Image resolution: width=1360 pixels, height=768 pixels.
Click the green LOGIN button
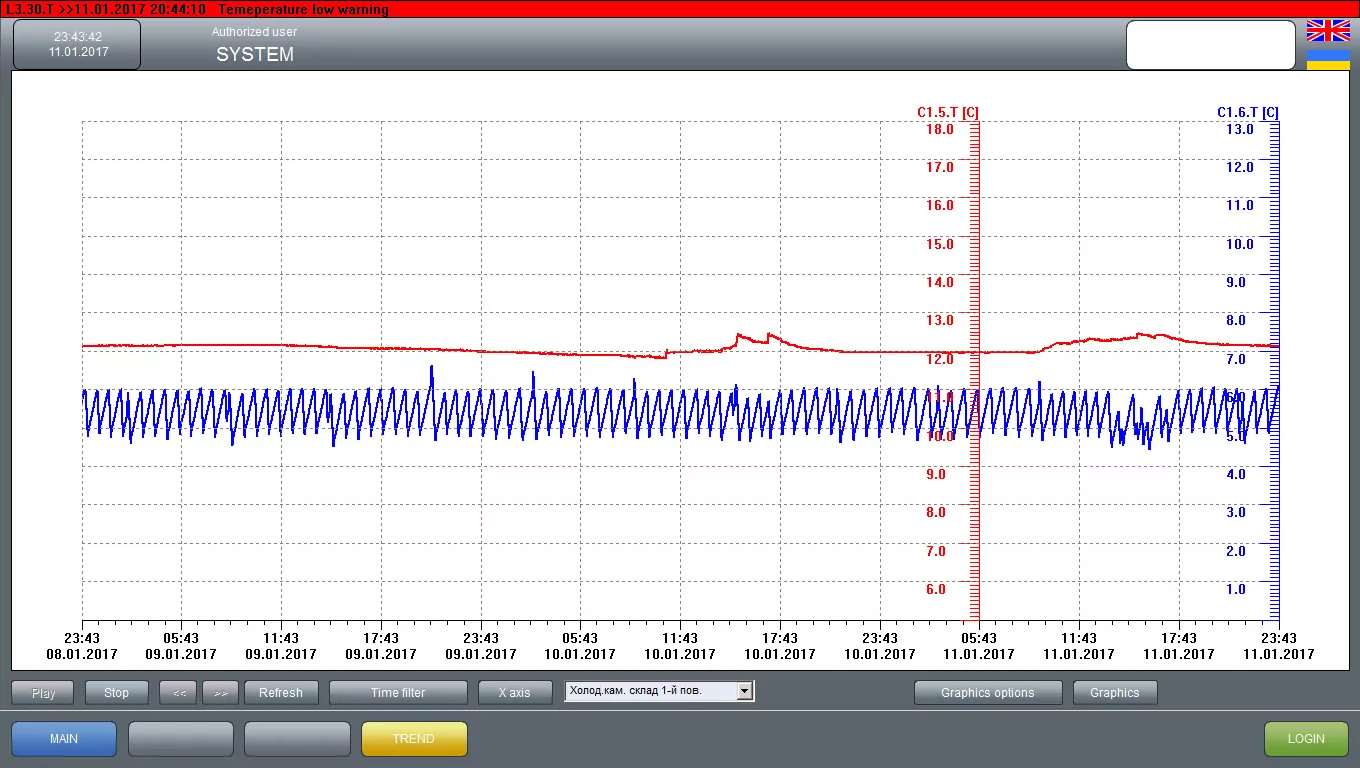pos(1306,739)
